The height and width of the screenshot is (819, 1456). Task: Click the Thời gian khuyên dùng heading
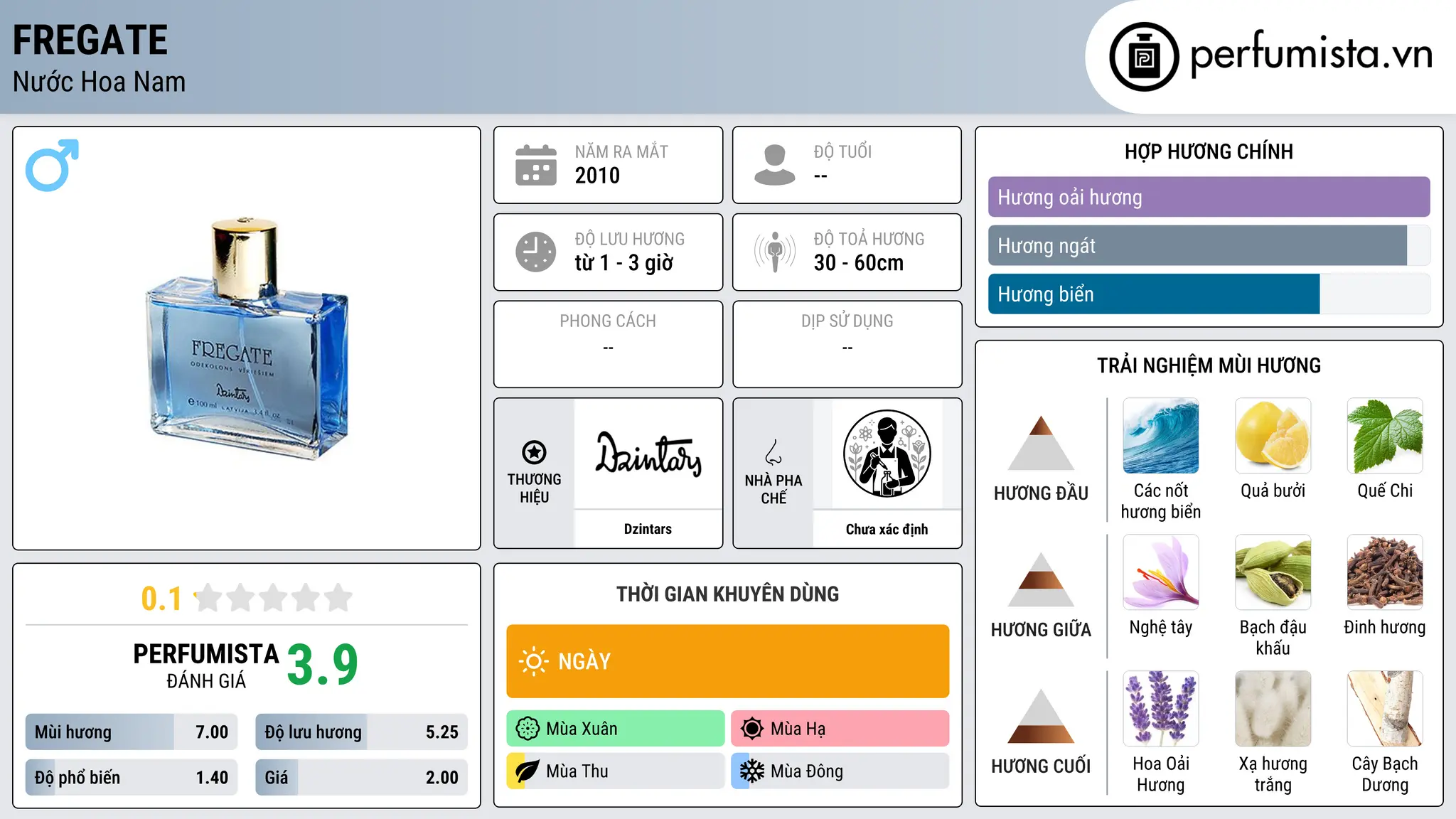[x=727, y=594]
